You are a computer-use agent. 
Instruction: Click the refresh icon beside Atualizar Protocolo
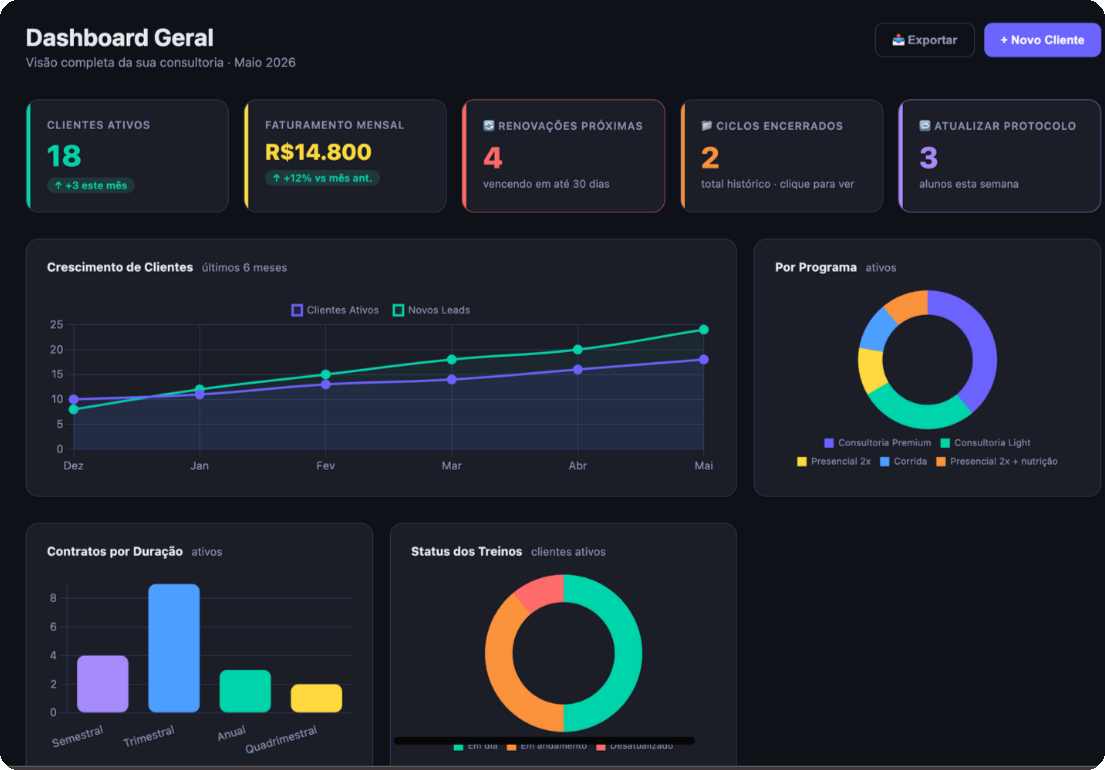pyautogui.click(x=925, y=125)
